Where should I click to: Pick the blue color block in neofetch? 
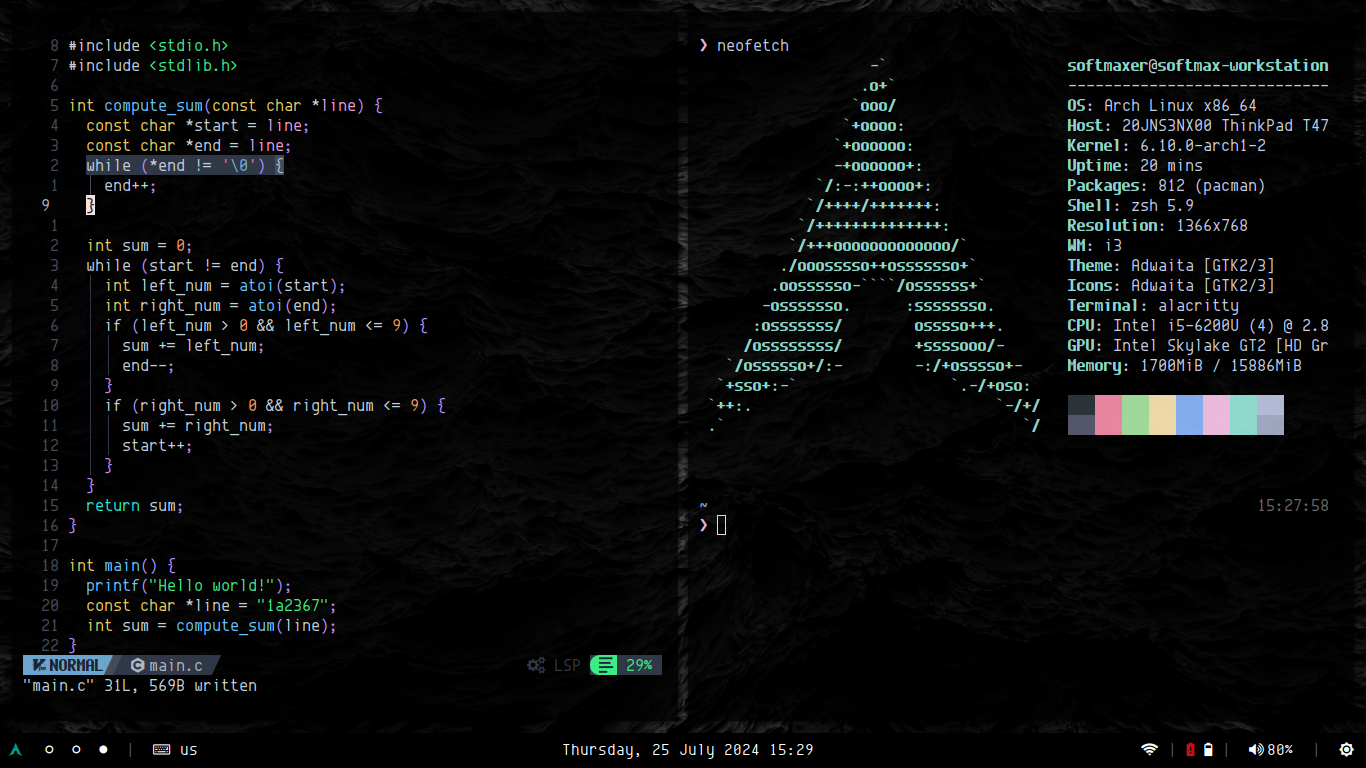pos(1189,415)
